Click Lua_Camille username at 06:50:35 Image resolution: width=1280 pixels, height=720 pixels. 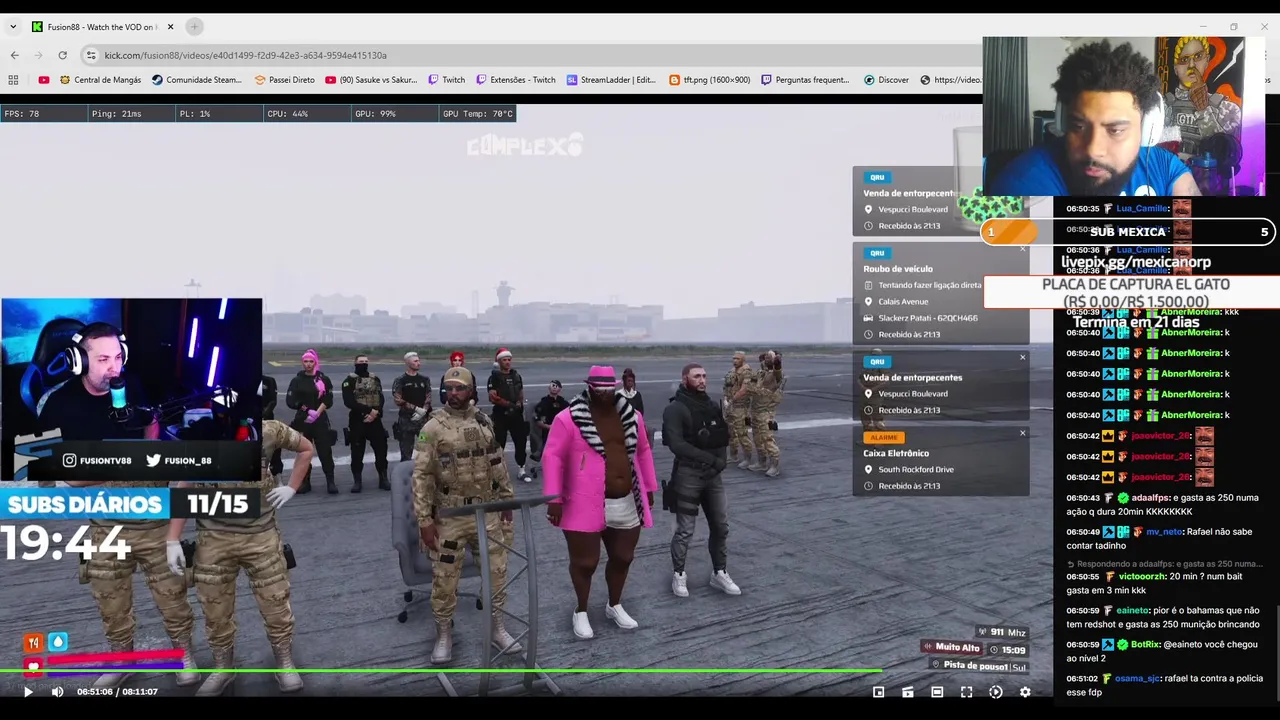click(1142, 209)
